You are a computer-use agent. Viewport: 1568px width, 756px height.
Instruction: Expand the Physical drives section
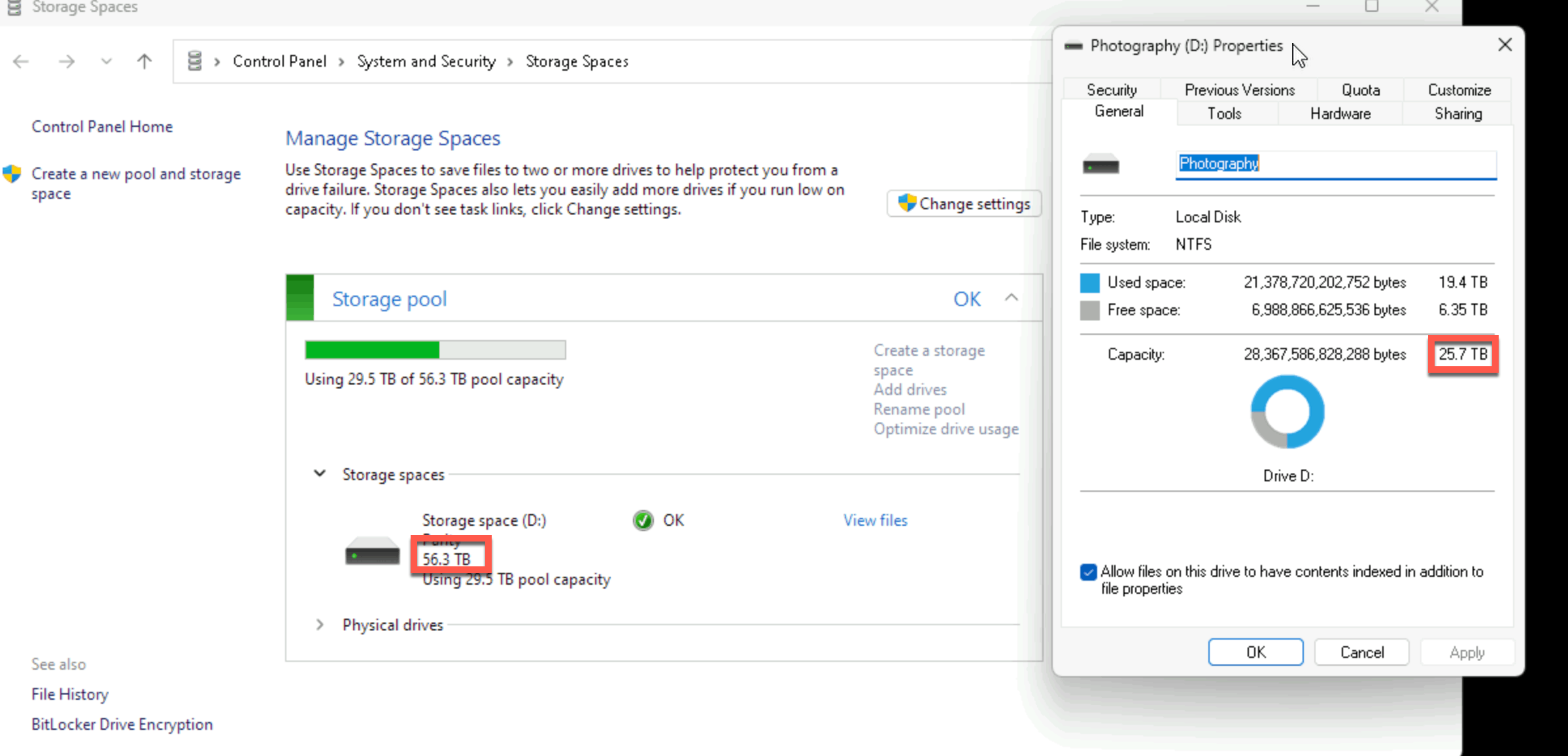[320, 625]
